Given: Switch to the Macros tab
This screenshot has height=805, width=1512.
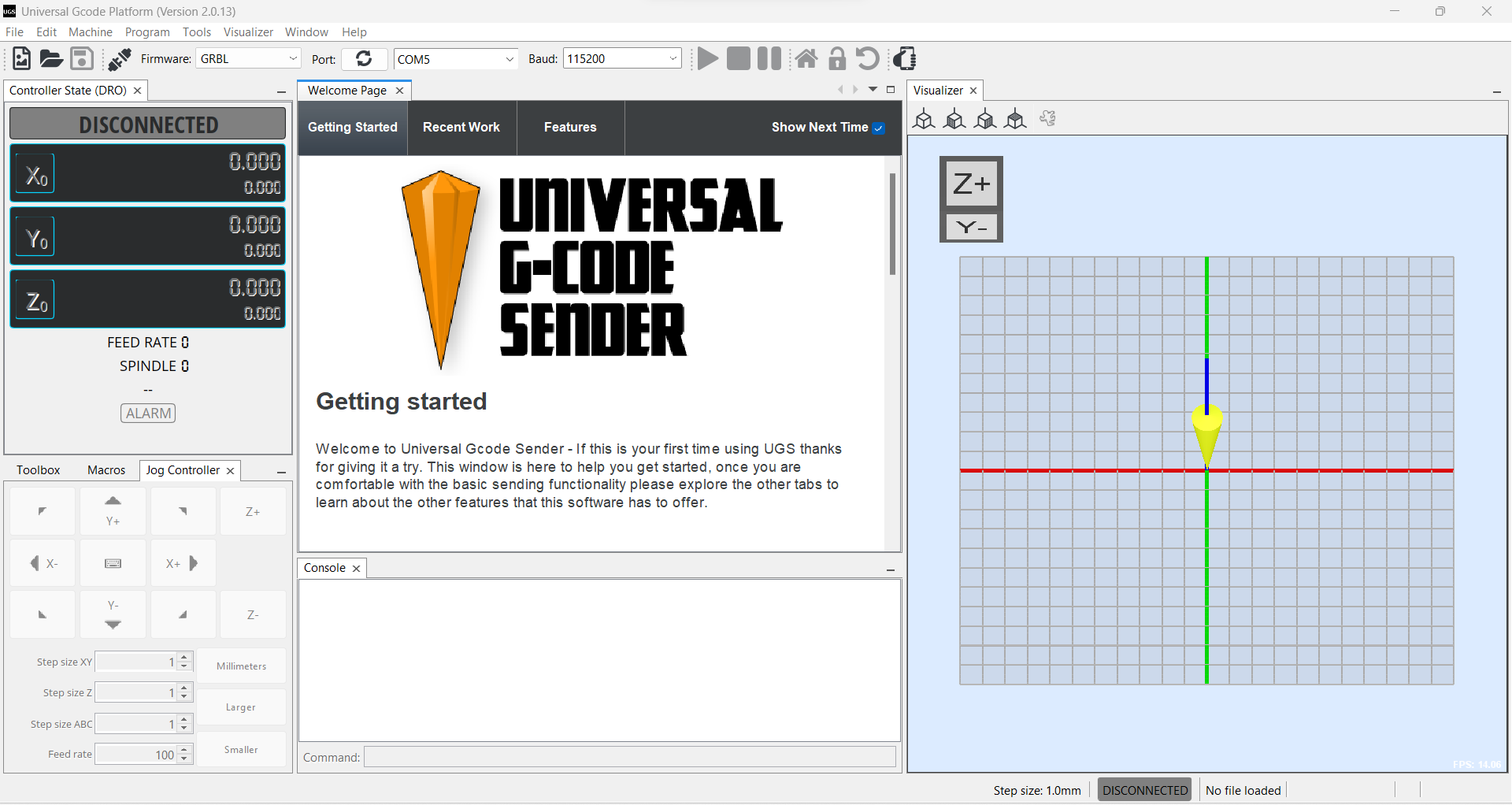Looking at the screenshot, I should pos(106,470).
